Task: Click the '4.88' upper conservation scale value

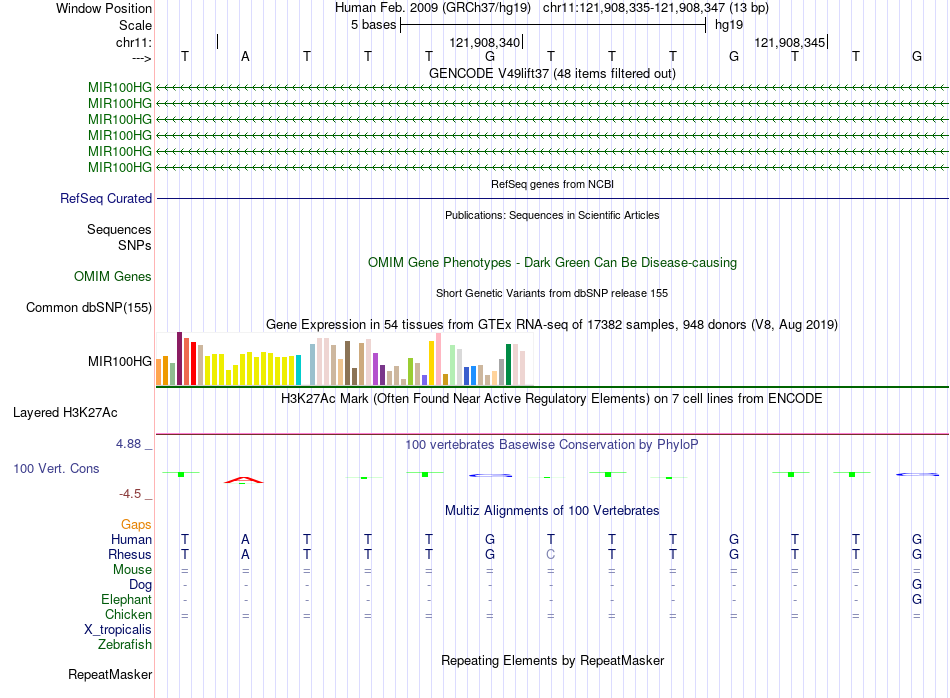Action: point(128,444)
